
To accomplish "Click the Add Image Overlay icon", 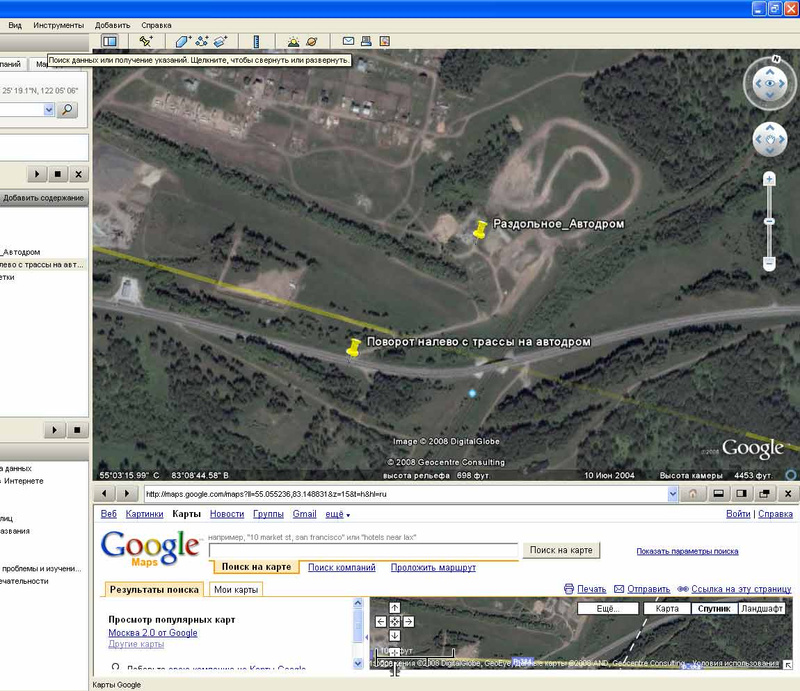I will tap(221, 42).
